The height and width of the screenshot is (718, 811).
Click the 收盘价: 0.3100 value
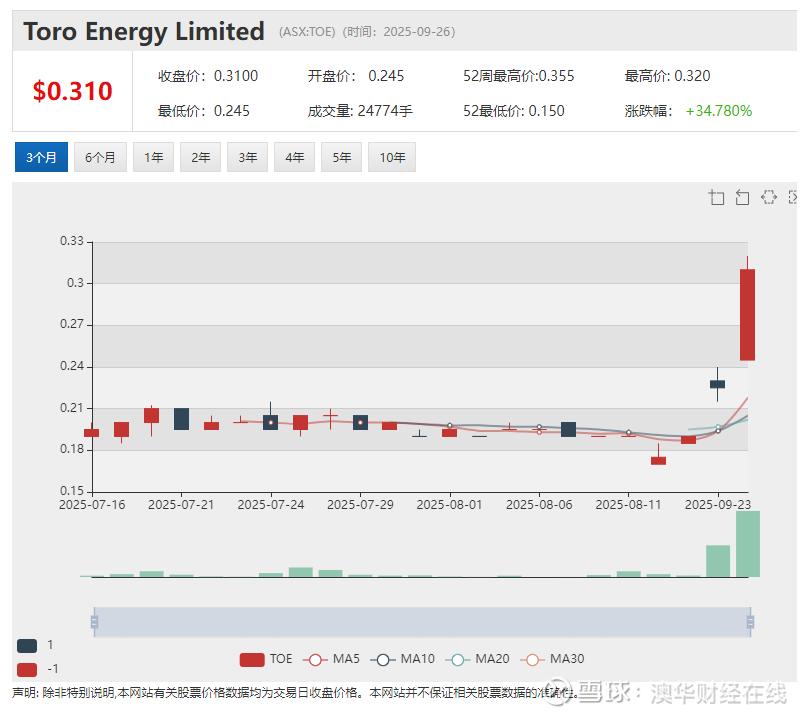point(208,76)
